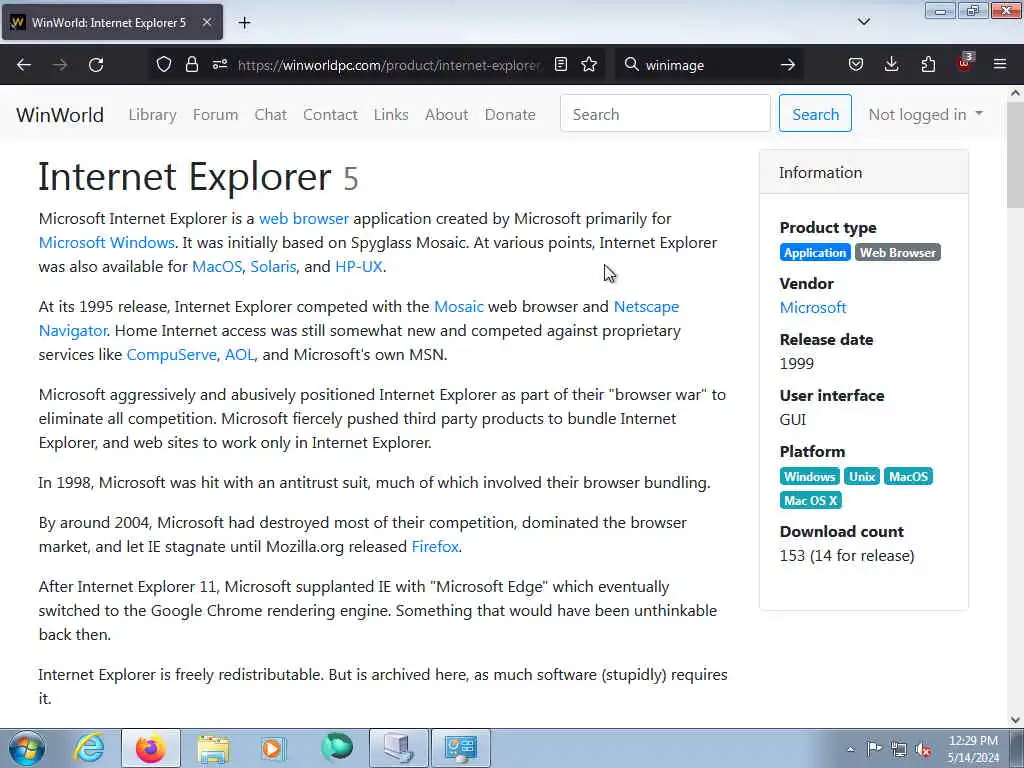This screenshot has width=1024, height=768.
Task: Click the Web Browser badge
Action: click(x=897, y=253)
